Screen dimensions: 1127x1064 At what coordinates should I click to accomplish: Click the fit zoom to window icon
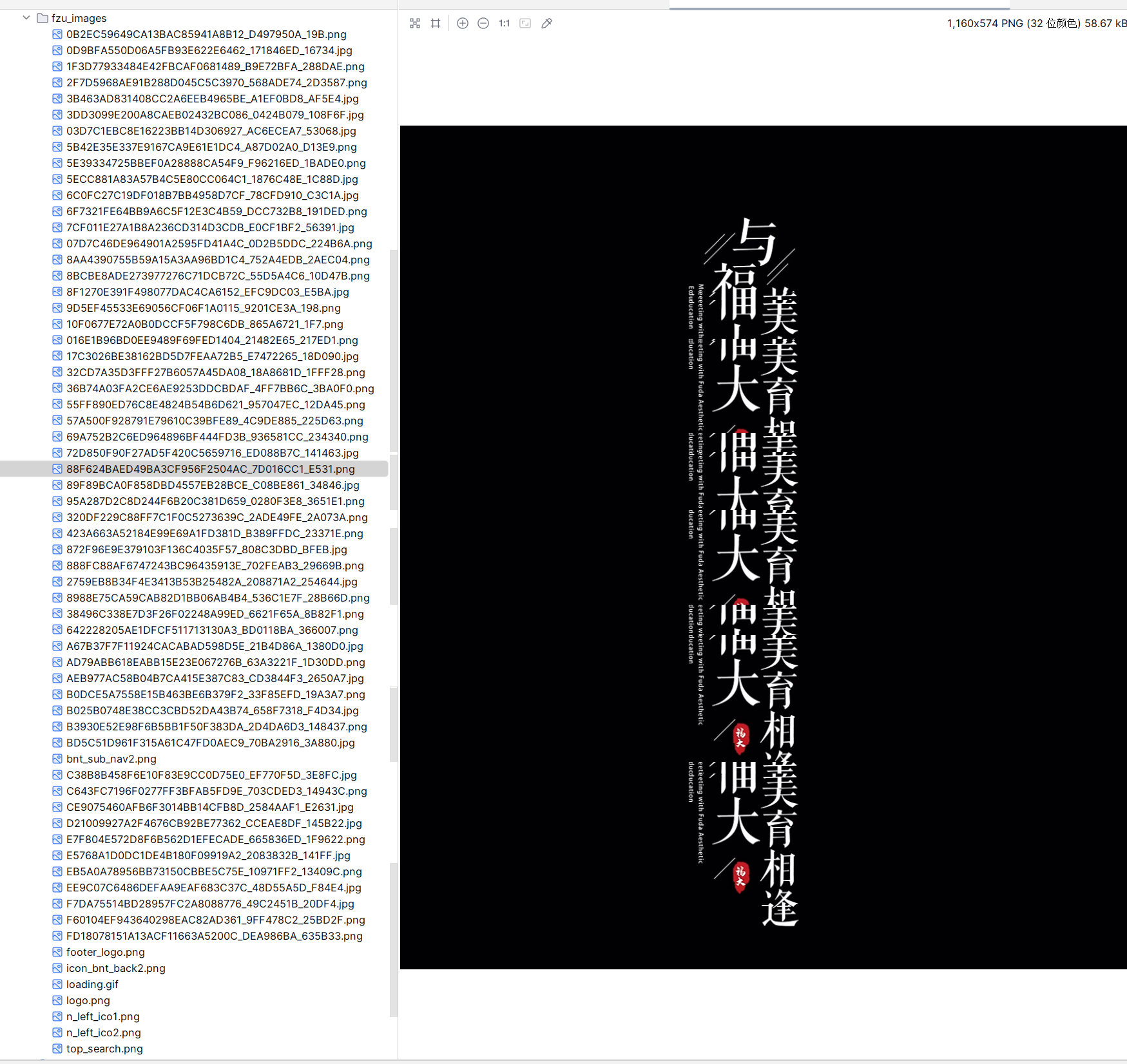[x=525, y=23]
